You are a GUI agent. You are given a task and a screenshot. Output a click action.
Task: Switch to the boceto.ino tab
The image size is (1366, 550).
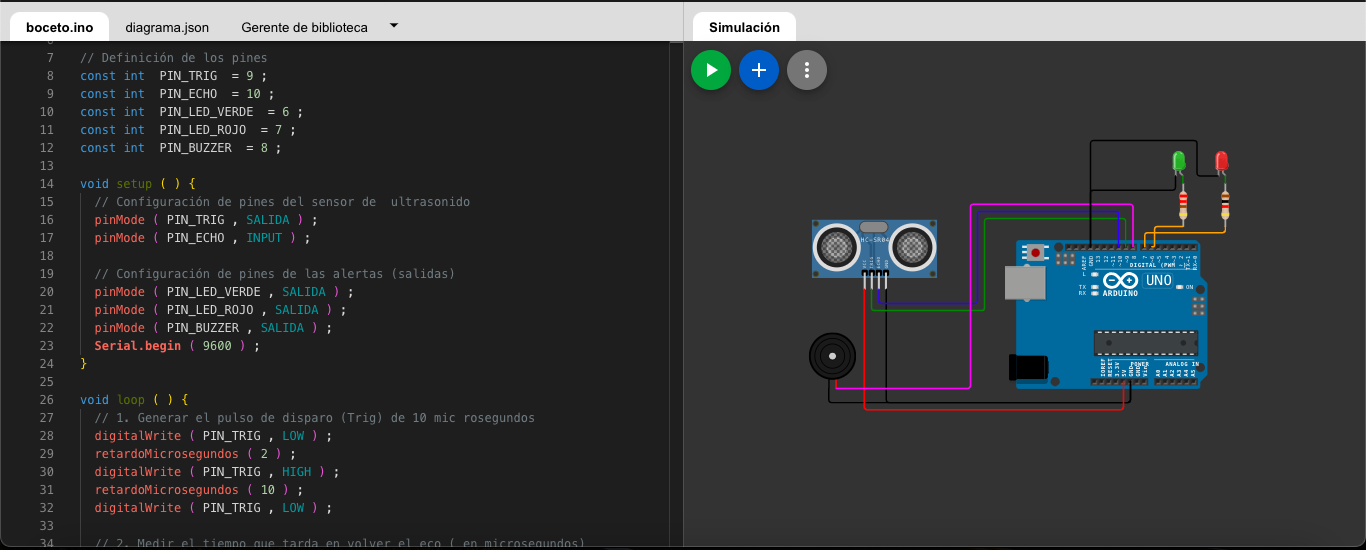pyautogui.click(x=60, y=27)
